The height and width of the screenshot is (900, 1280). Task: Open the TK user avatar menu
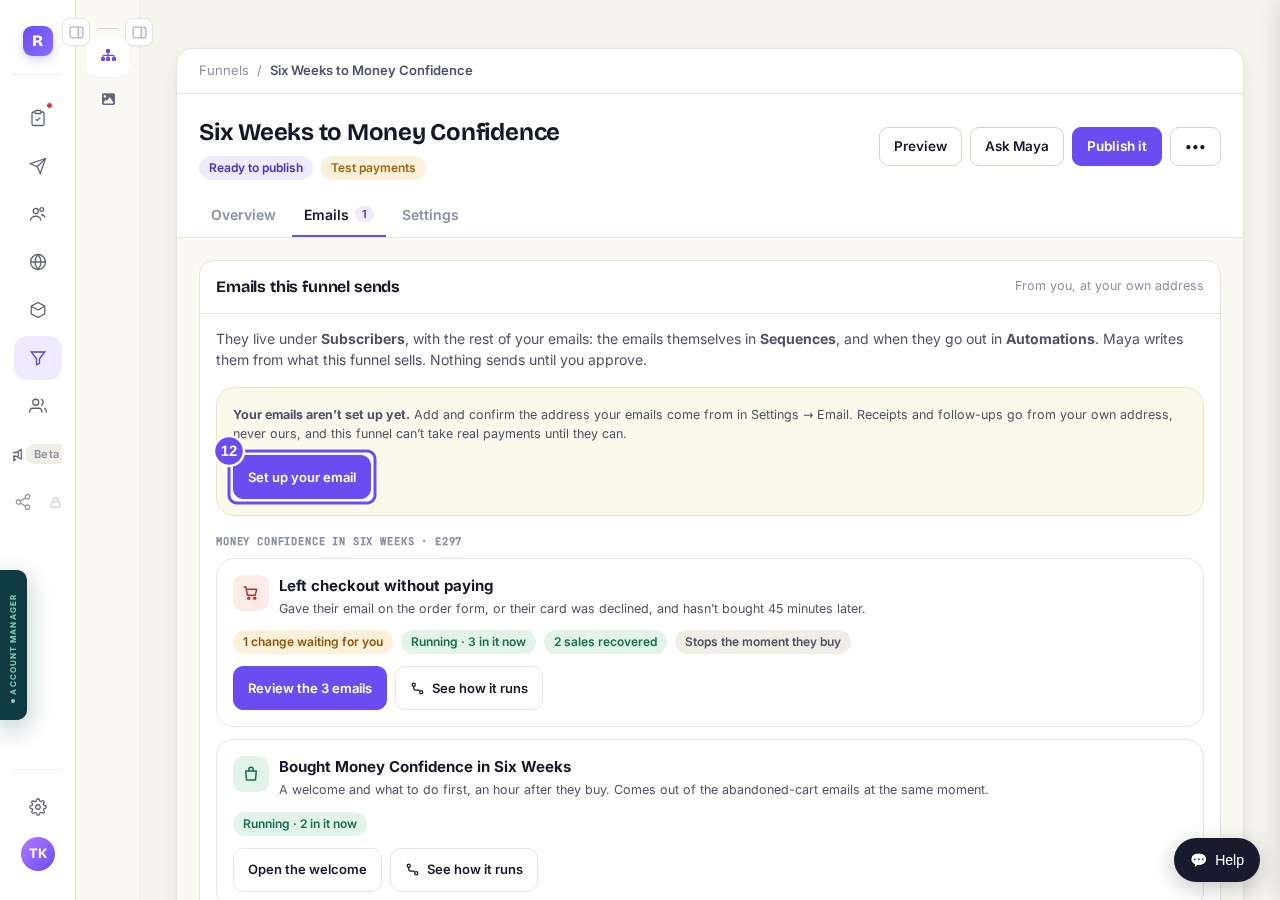tap(38, 854)
